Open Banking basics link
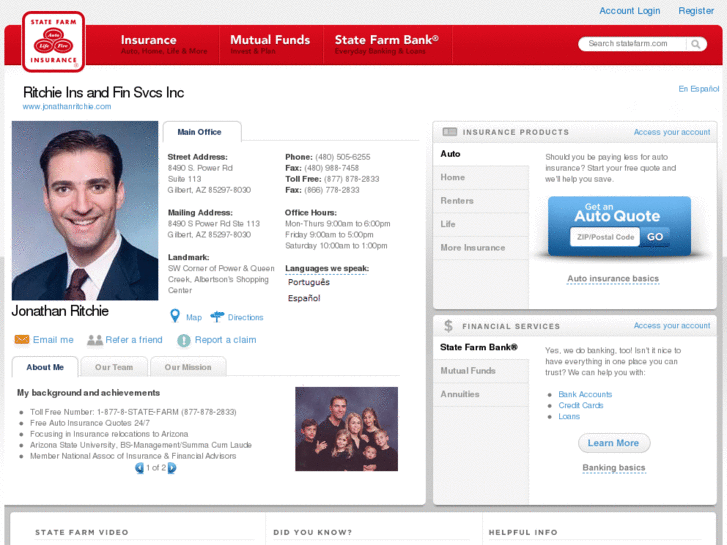The width and height of the screenshot is (727, 545). pos(613,468)
